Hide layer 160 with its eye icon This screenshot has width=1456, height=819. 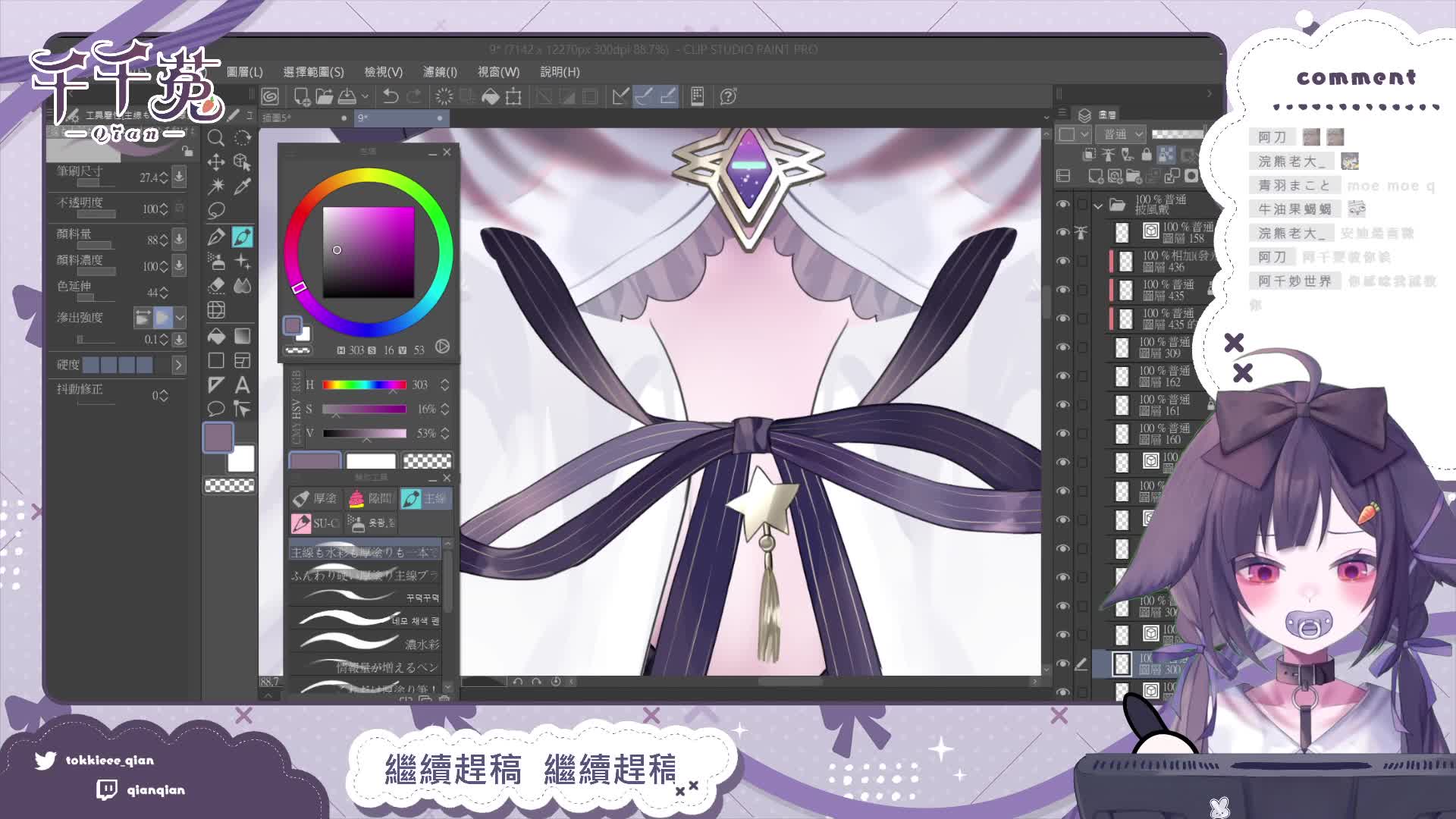click(1063, 434)
